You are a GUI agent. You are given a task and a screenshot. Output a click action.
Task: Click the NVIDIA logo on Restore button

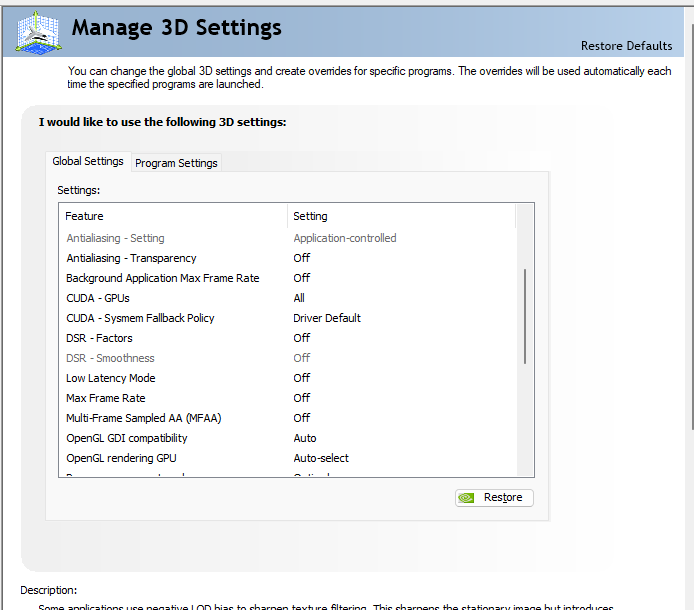pos(466,498)
